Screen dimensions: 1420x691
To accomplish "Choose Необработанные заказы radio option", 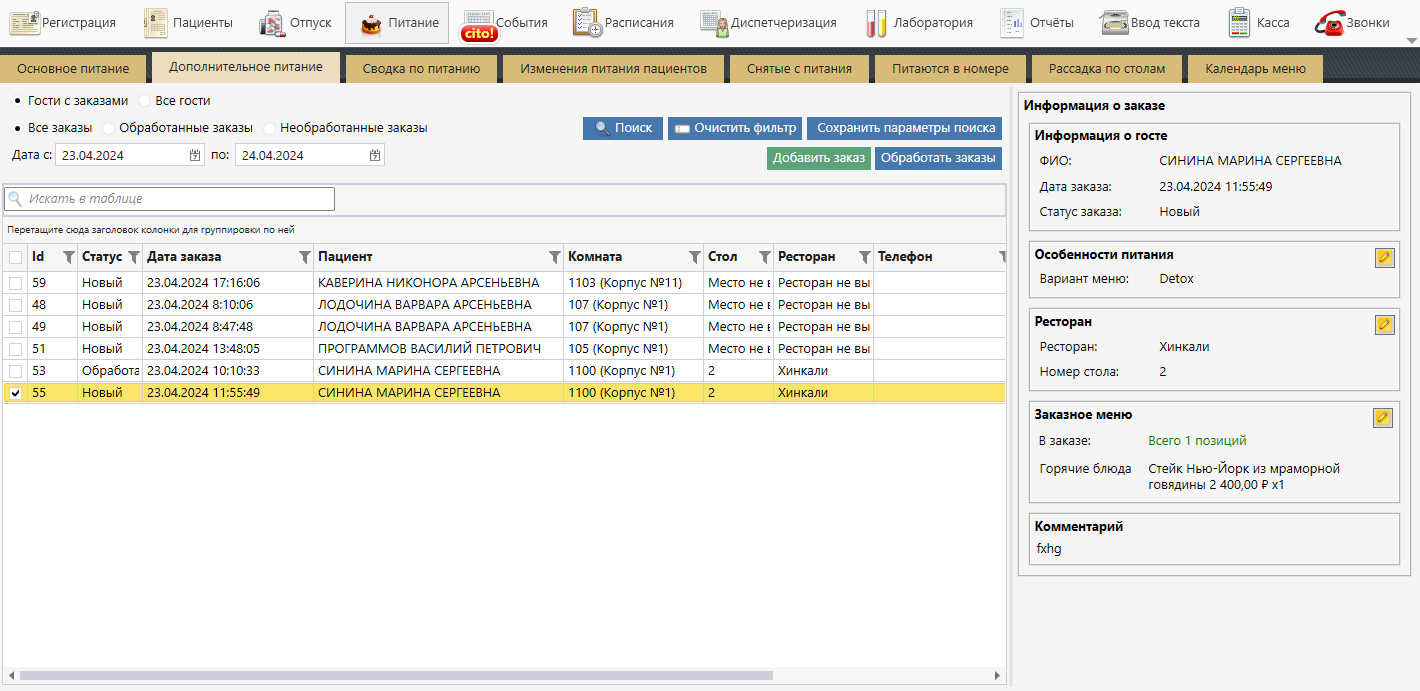I will tap(270, 128).
